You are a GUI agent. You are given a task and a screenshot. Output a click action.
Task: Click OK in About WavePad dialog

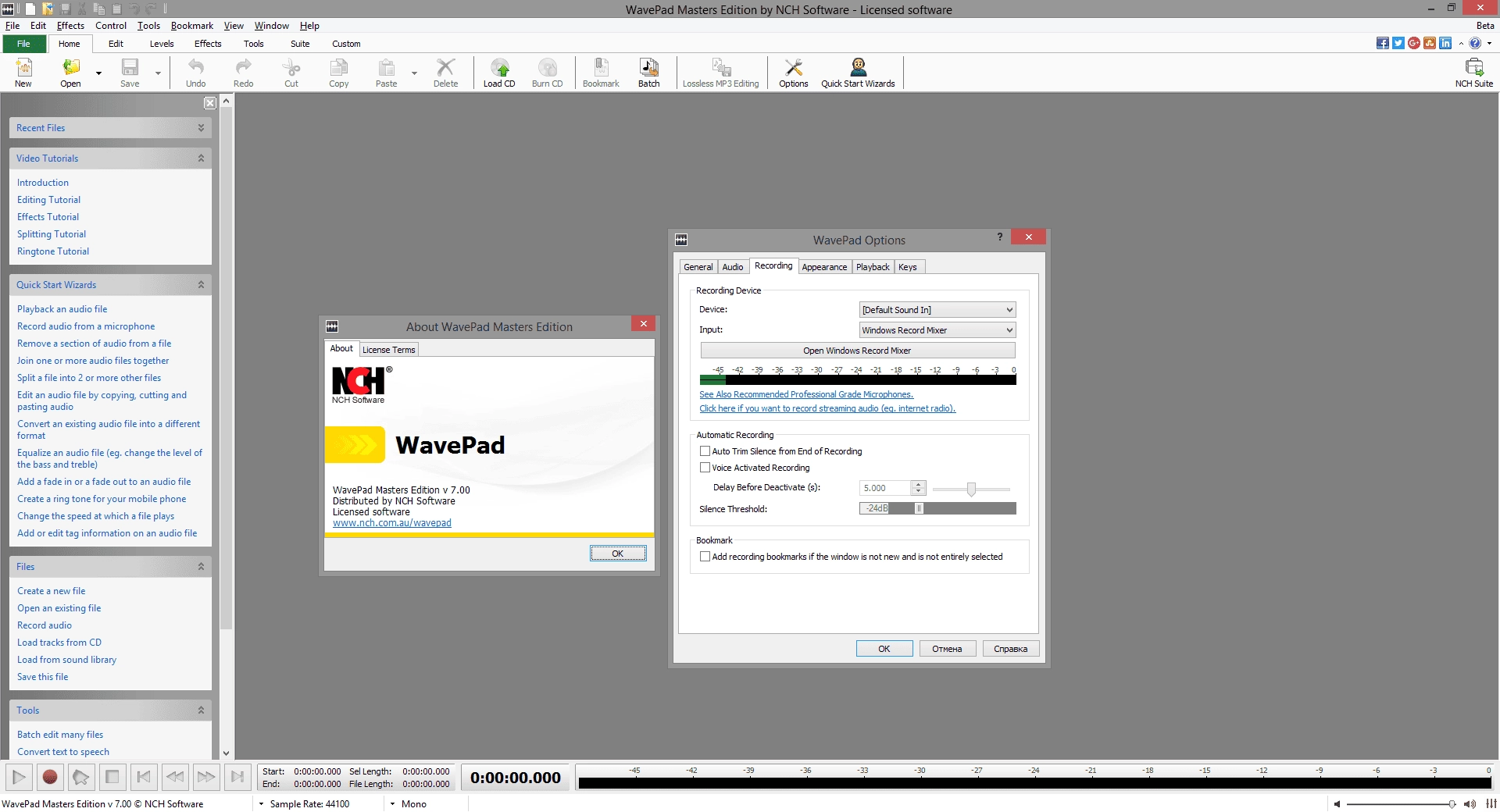tap(618, 554)
